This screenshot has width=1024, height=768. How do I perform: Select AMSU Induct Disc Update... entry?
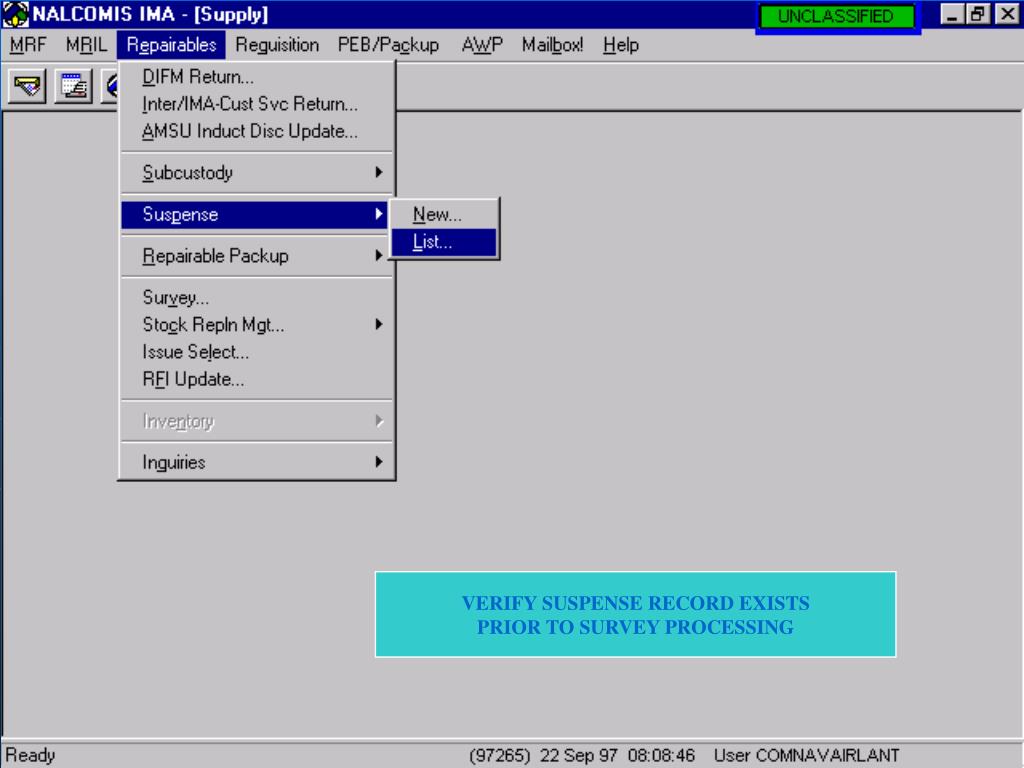(x=257, y=131)
